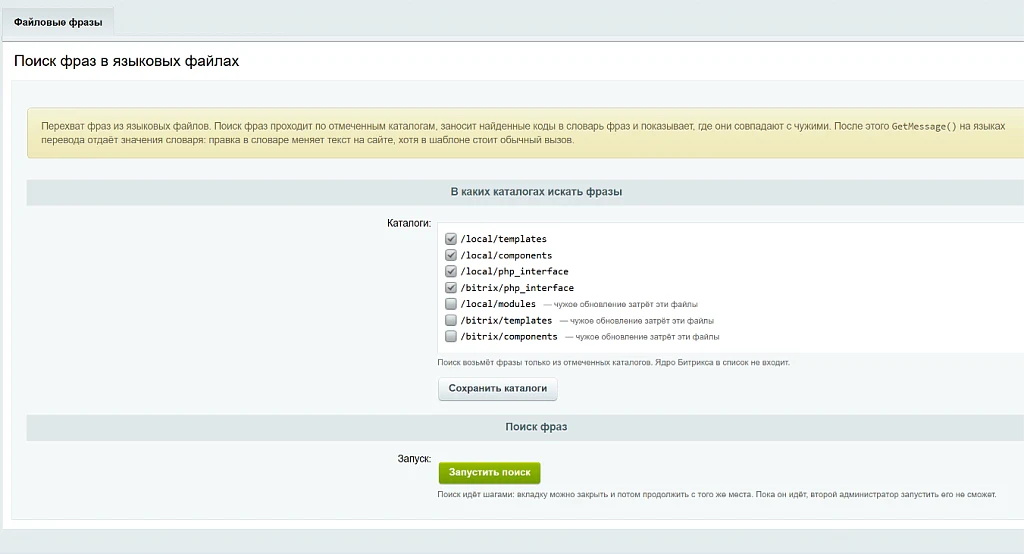
Task: Click the GetMessage() code in the yellow notice
Action: click(x=924, y=126)
